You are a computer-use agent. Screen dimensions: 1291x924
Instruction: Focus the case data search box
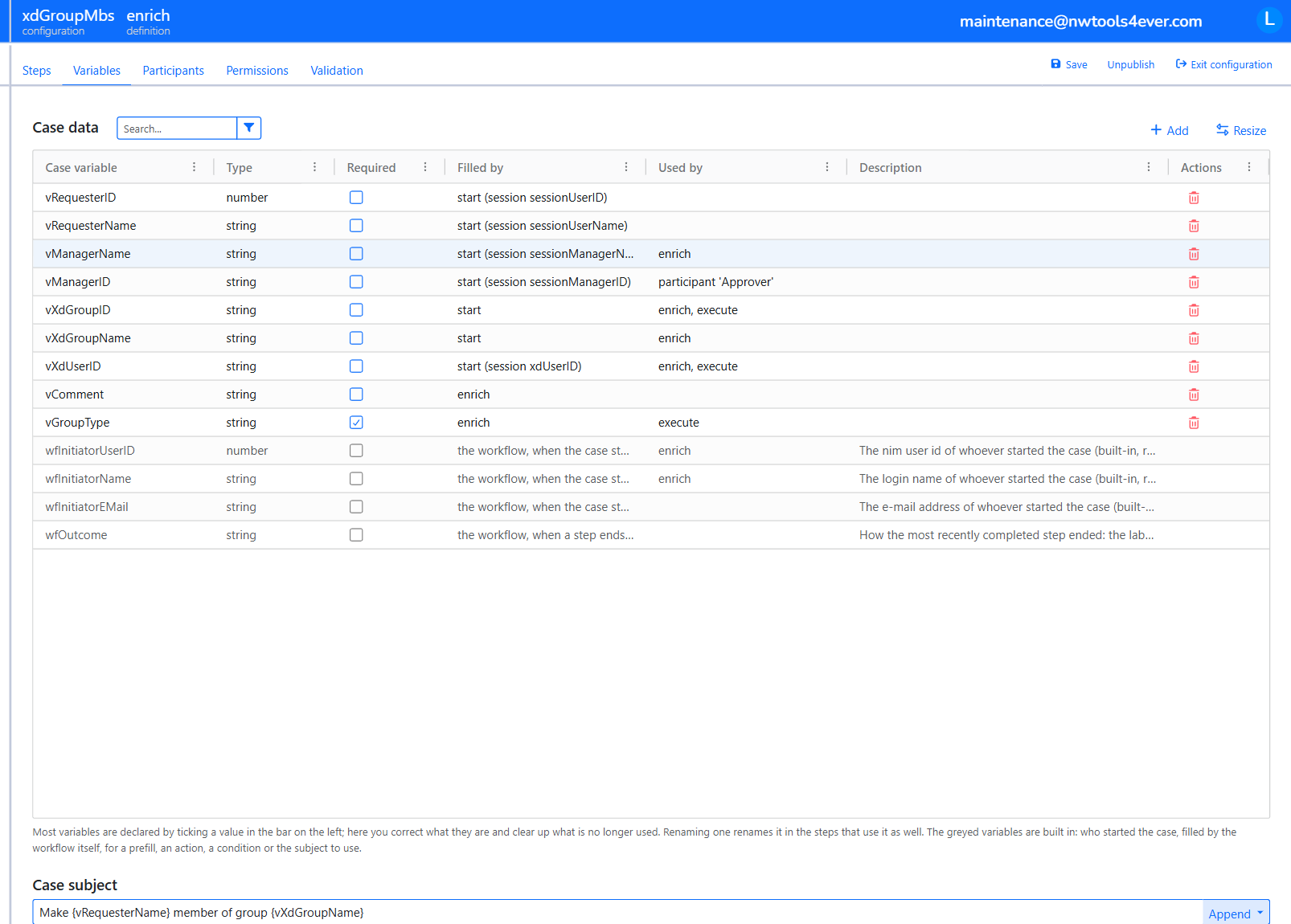click(177, 129)
